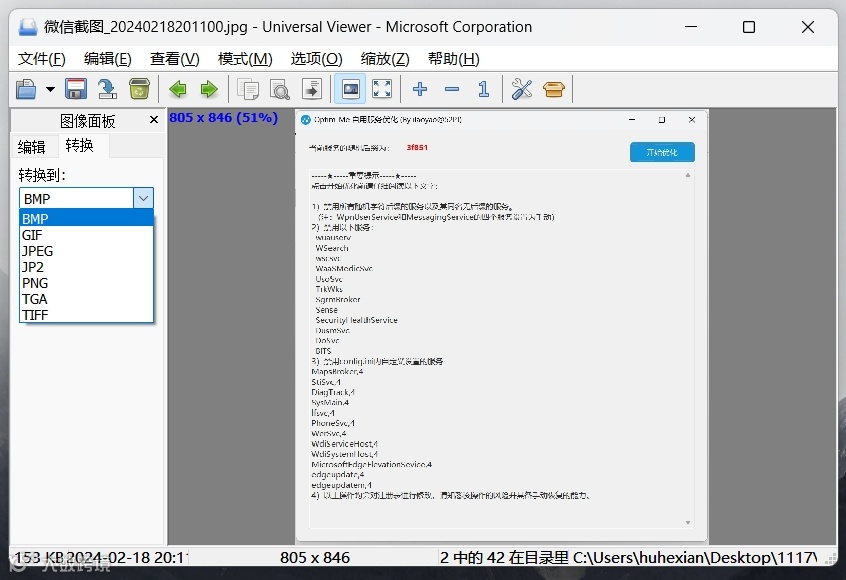Click the 805 x 846 status bar entry
846x580 pixels.
[315, 557]
